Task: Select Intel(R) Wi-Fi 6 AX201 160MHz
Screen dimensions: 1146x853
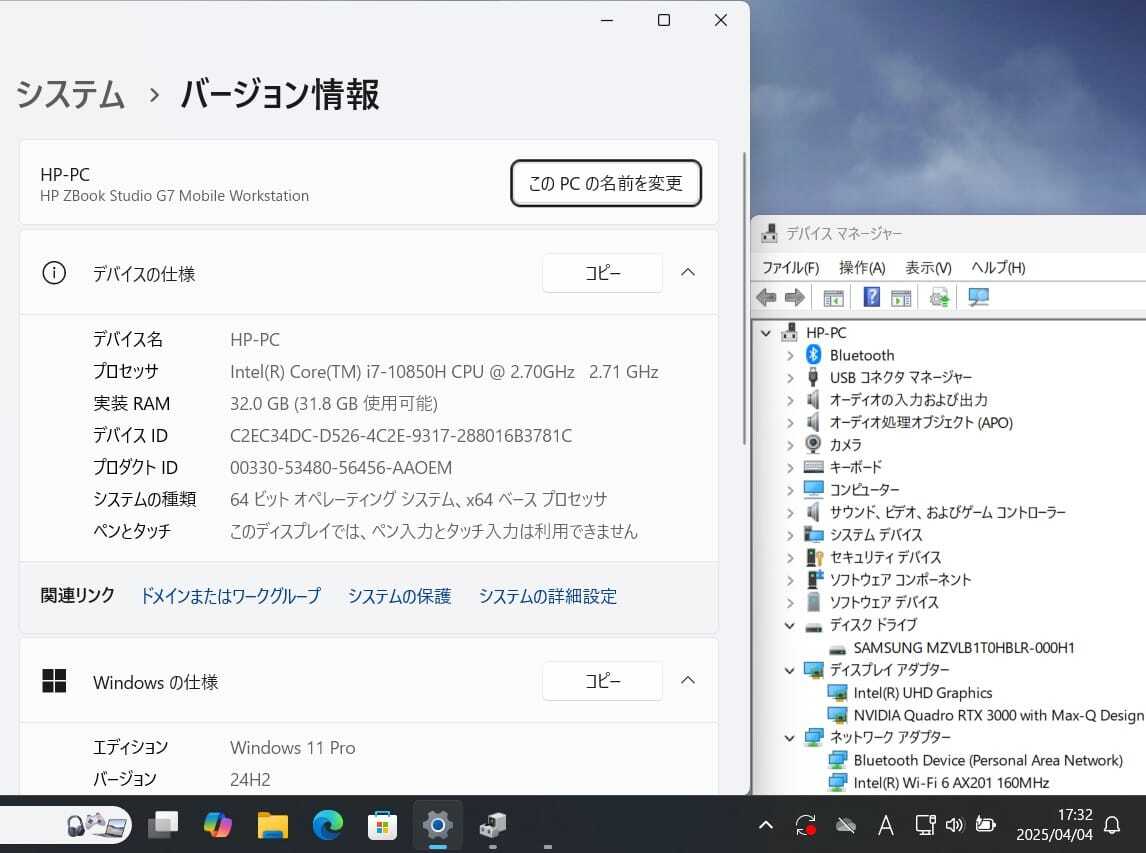Action: (951, 783)
